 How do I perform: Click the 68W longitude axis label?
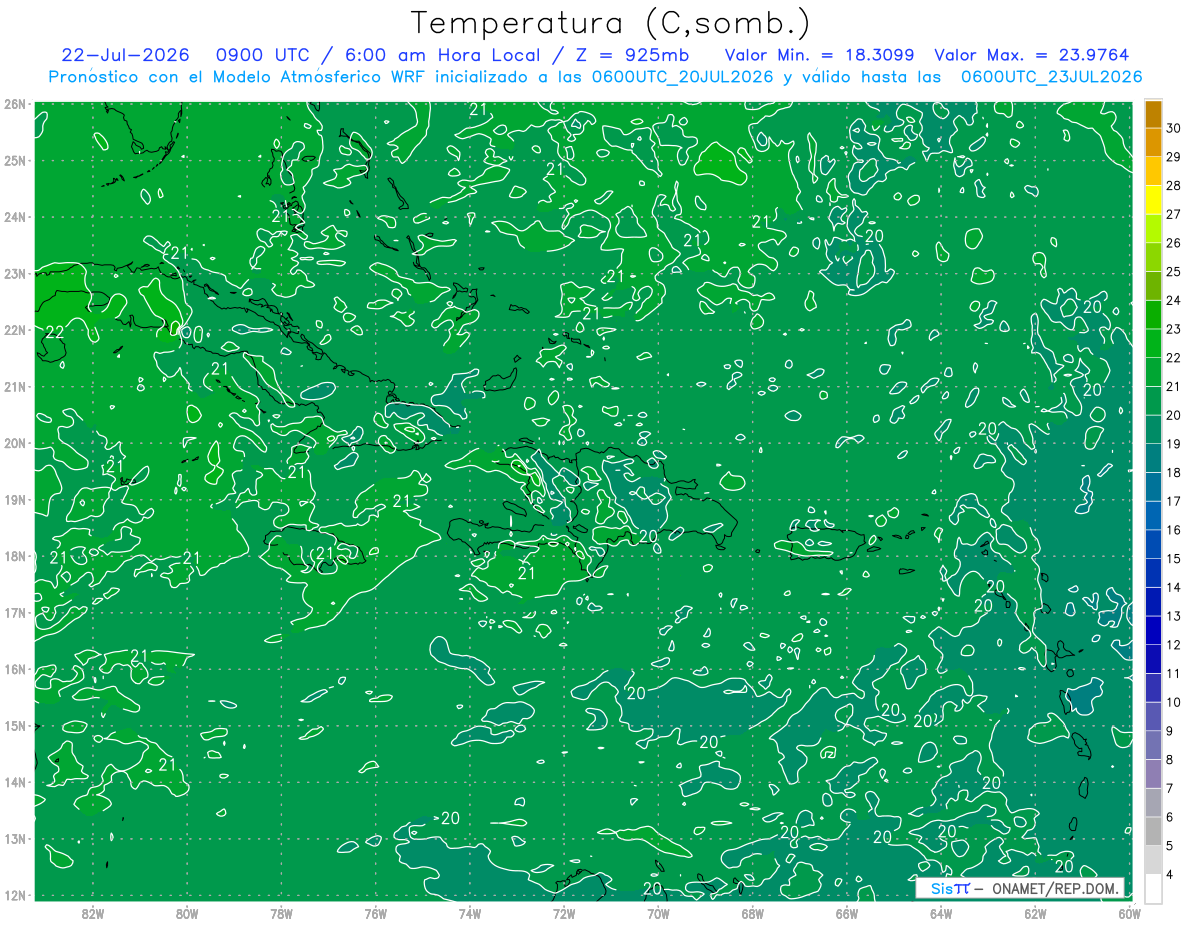click(753, 914)
